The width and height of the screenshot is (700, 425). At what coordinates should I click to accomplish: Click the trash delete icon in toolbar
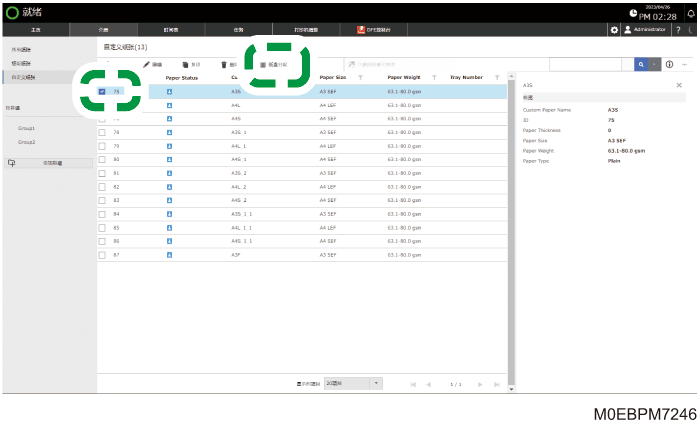pos(224,65)
